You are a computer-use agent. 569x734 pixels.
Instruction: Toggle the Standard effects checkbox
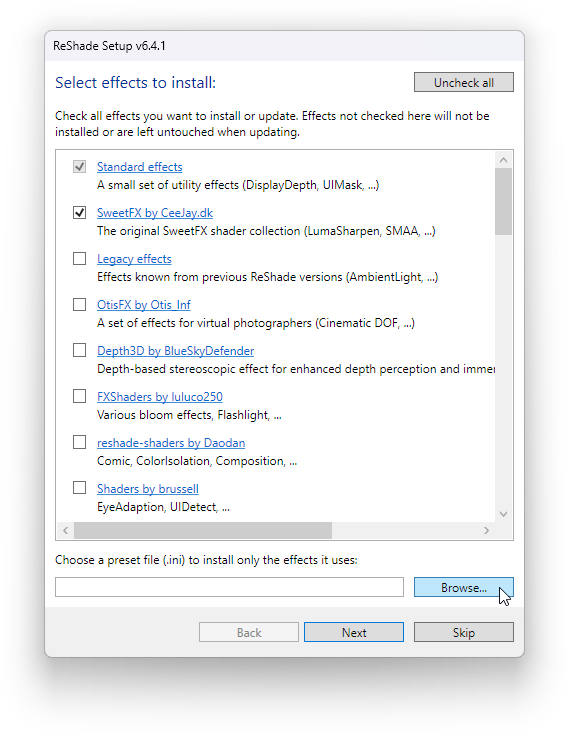click(80, 167)
